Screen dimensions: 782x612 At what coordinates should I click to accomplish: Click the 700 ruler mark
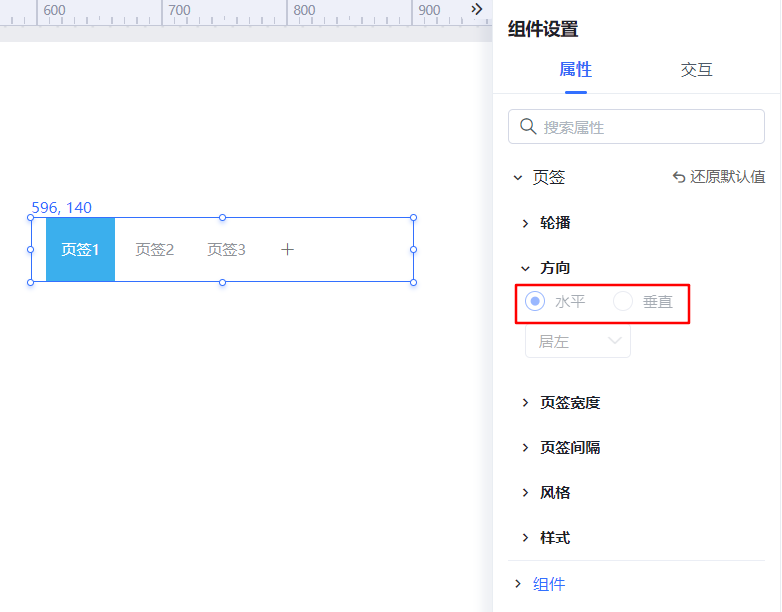pyautogui.click(x=180, y=10)
